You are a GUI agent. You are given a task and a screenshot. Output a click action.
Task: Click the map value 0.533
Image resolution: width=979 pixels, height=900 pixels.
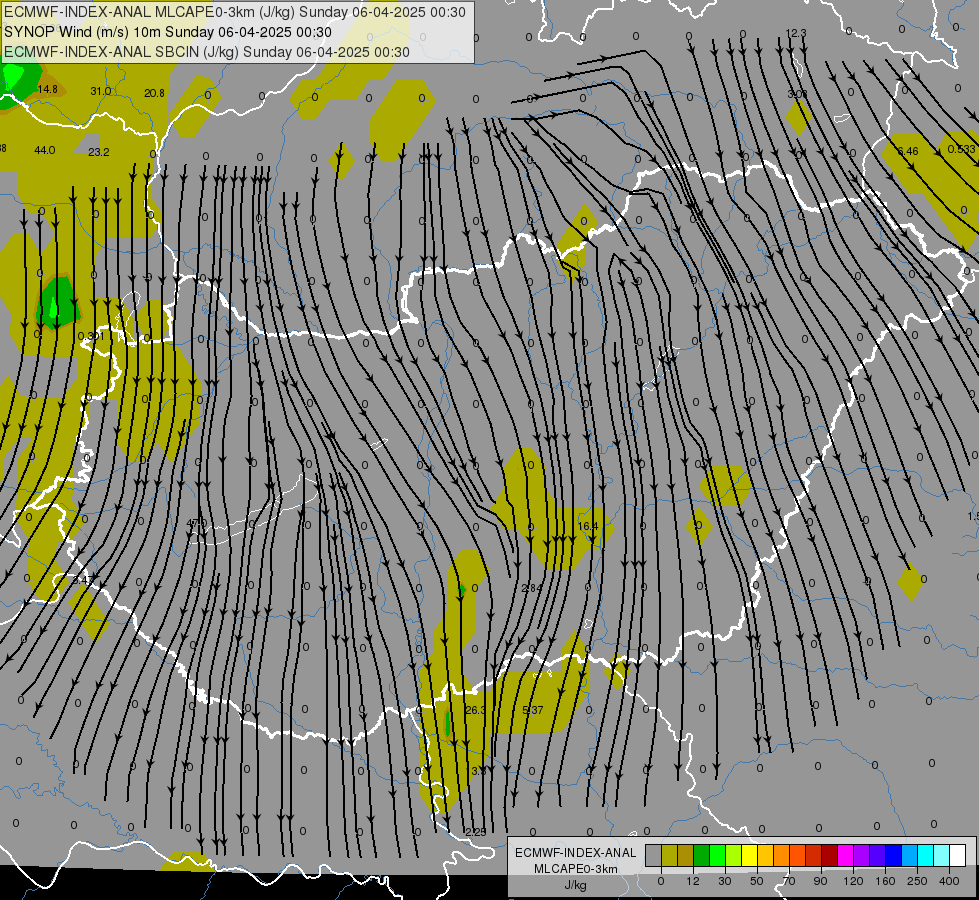[961, 149]
